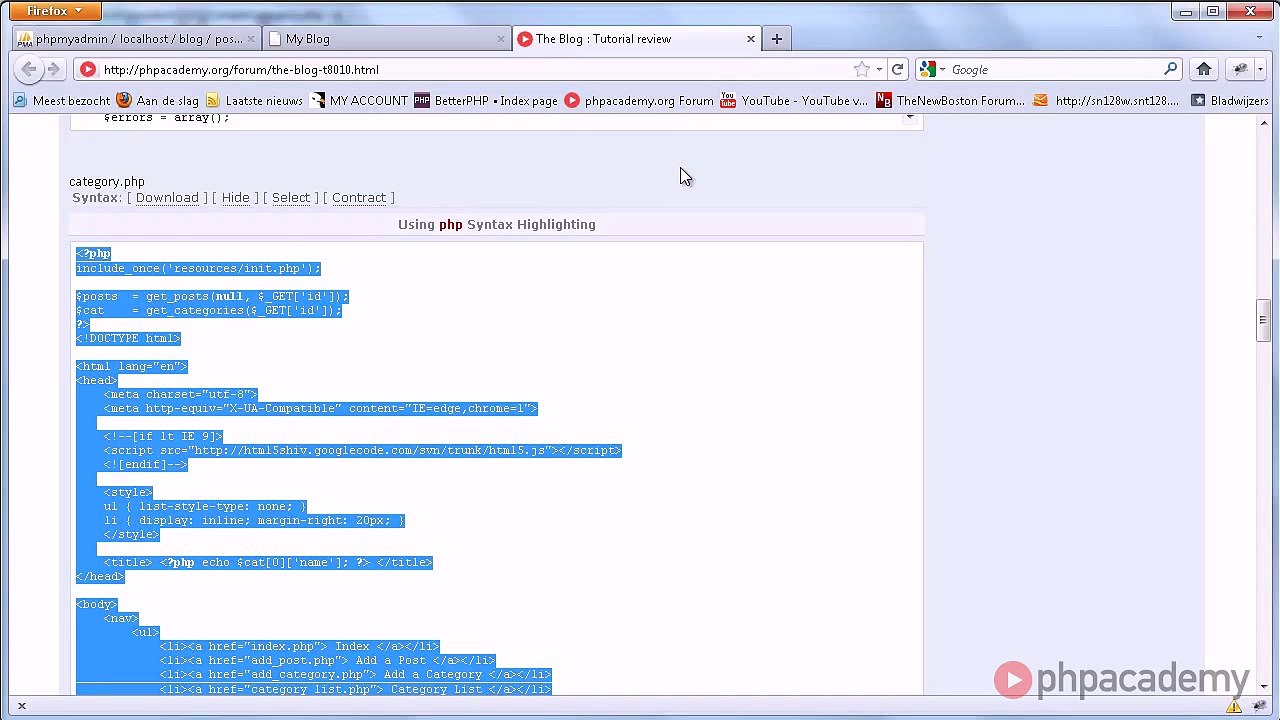Screen dimensions: 1280x720
Task: Hide the category.php code block
Action: [x=236, y=198]
